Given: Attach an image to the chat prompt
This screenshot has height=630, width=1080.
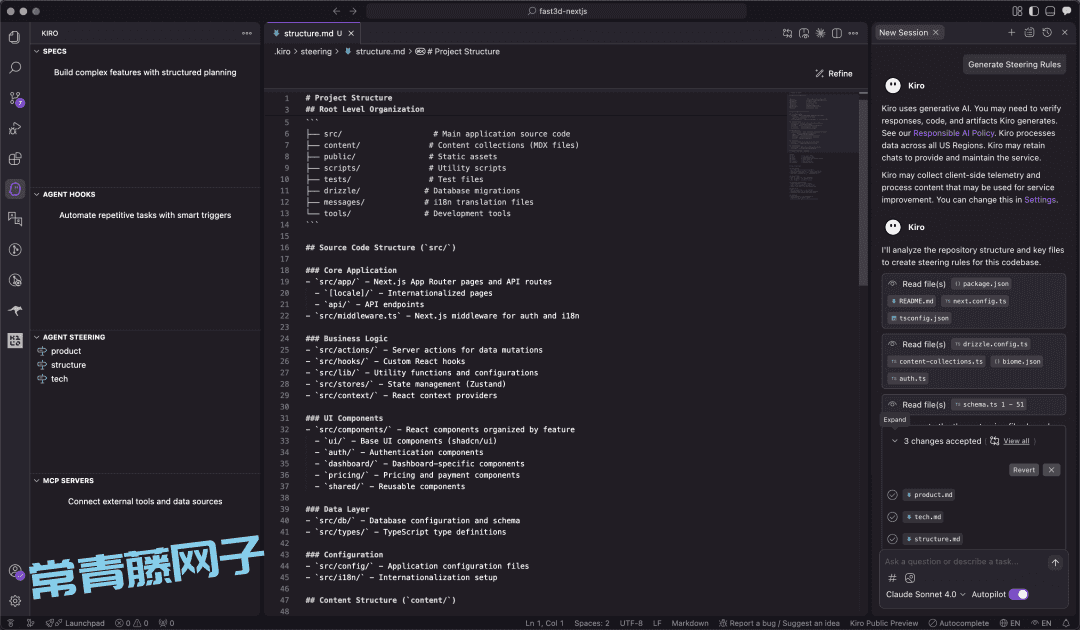Looking at the screenshot, I should (x=910, y=578).
